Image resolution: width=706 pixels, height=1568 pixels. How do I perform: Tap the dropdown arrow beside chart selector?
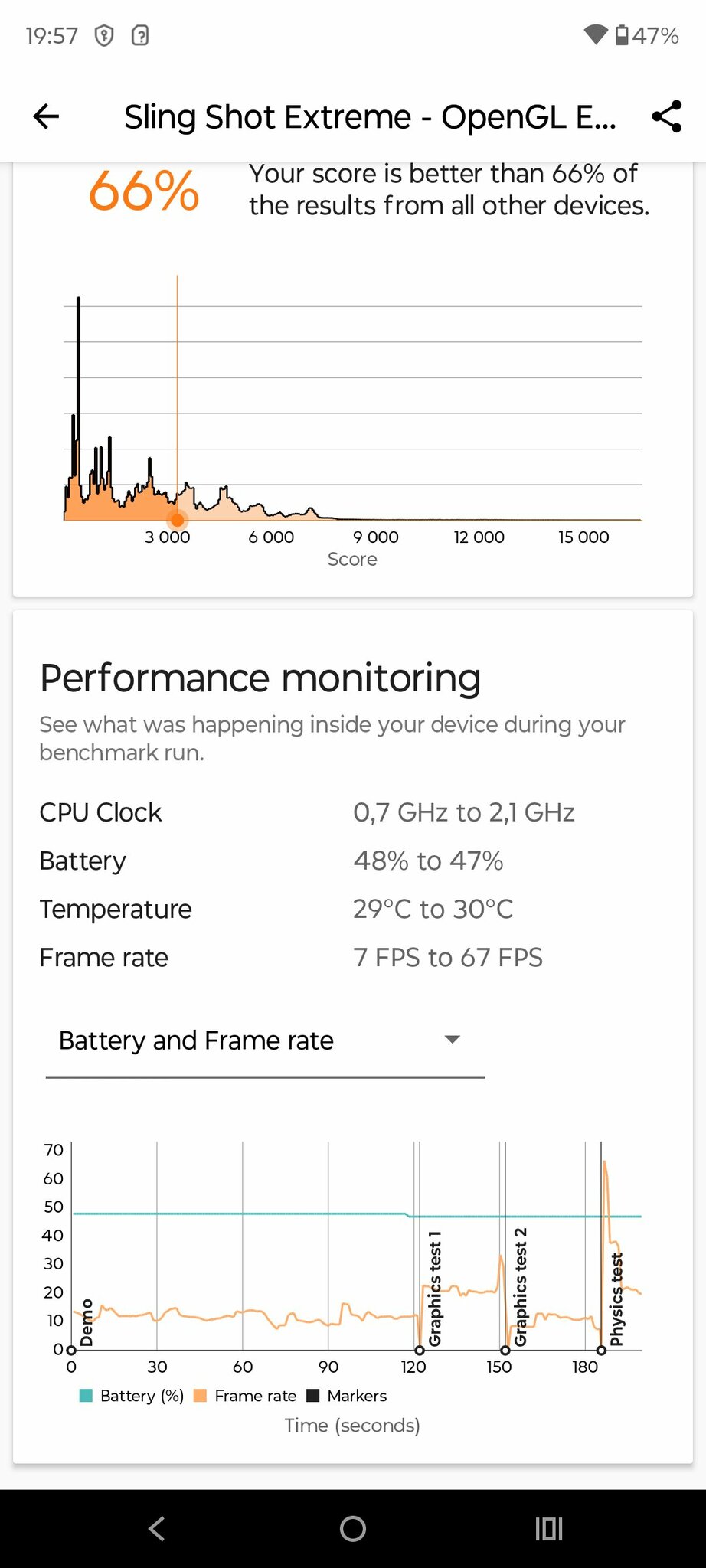pyautogui.click(x=453, y=1040)
